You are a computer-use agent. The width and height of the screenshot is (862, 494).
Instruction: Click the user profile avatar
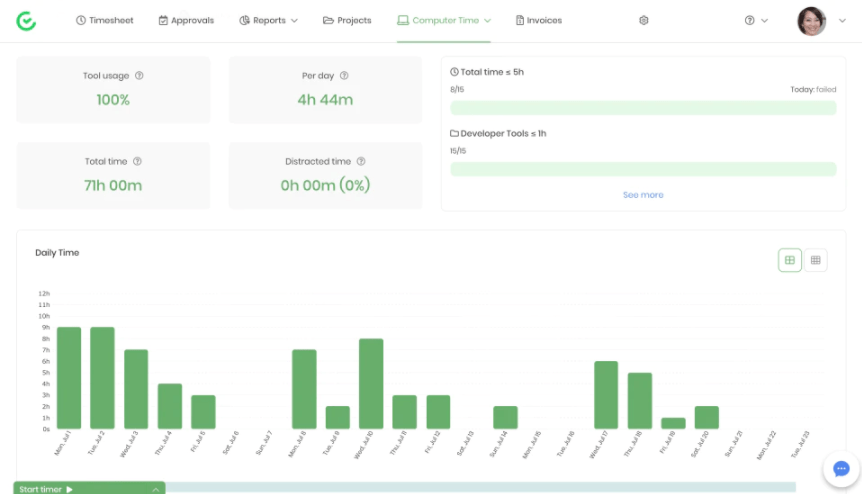coord(811,21)
